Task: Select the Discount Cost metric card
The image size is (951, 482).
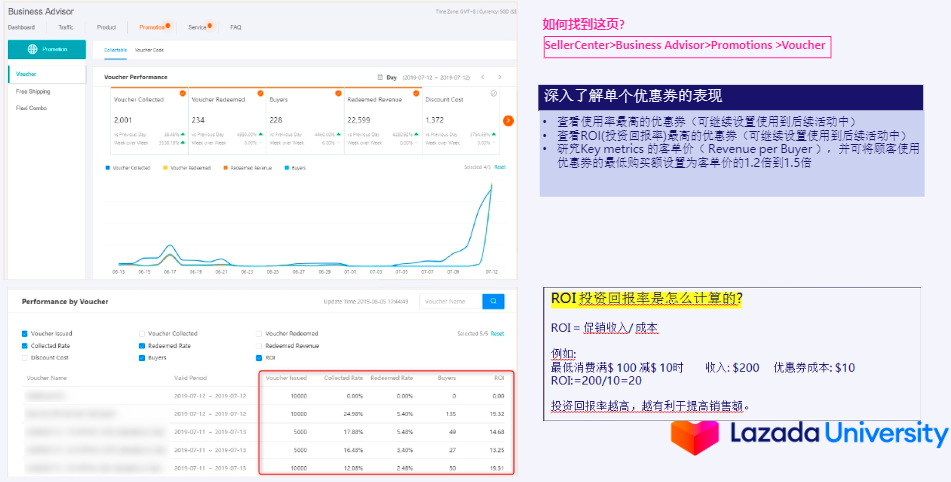Action: 494,93
